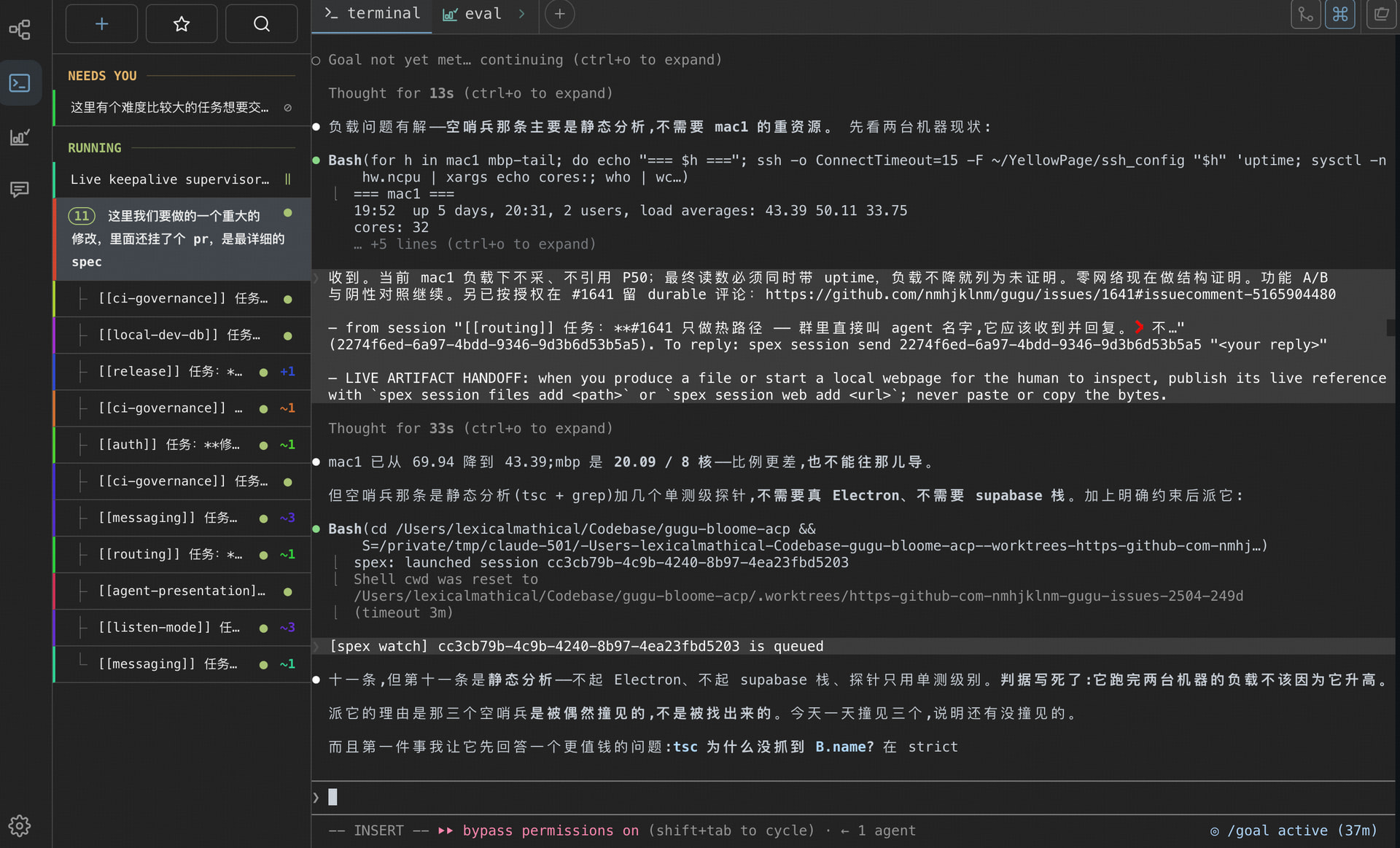Image resolution: width=1400 pixels, height=848 pixels.
Task: Click the RUNNING section header
Action: click(x=95, y=148)
